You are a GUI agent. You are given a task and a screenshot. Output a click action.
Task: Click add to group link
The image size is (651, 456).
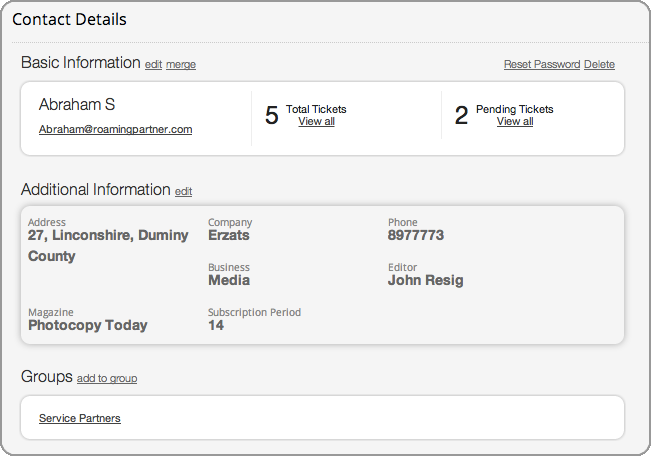[x=107, y=378]
